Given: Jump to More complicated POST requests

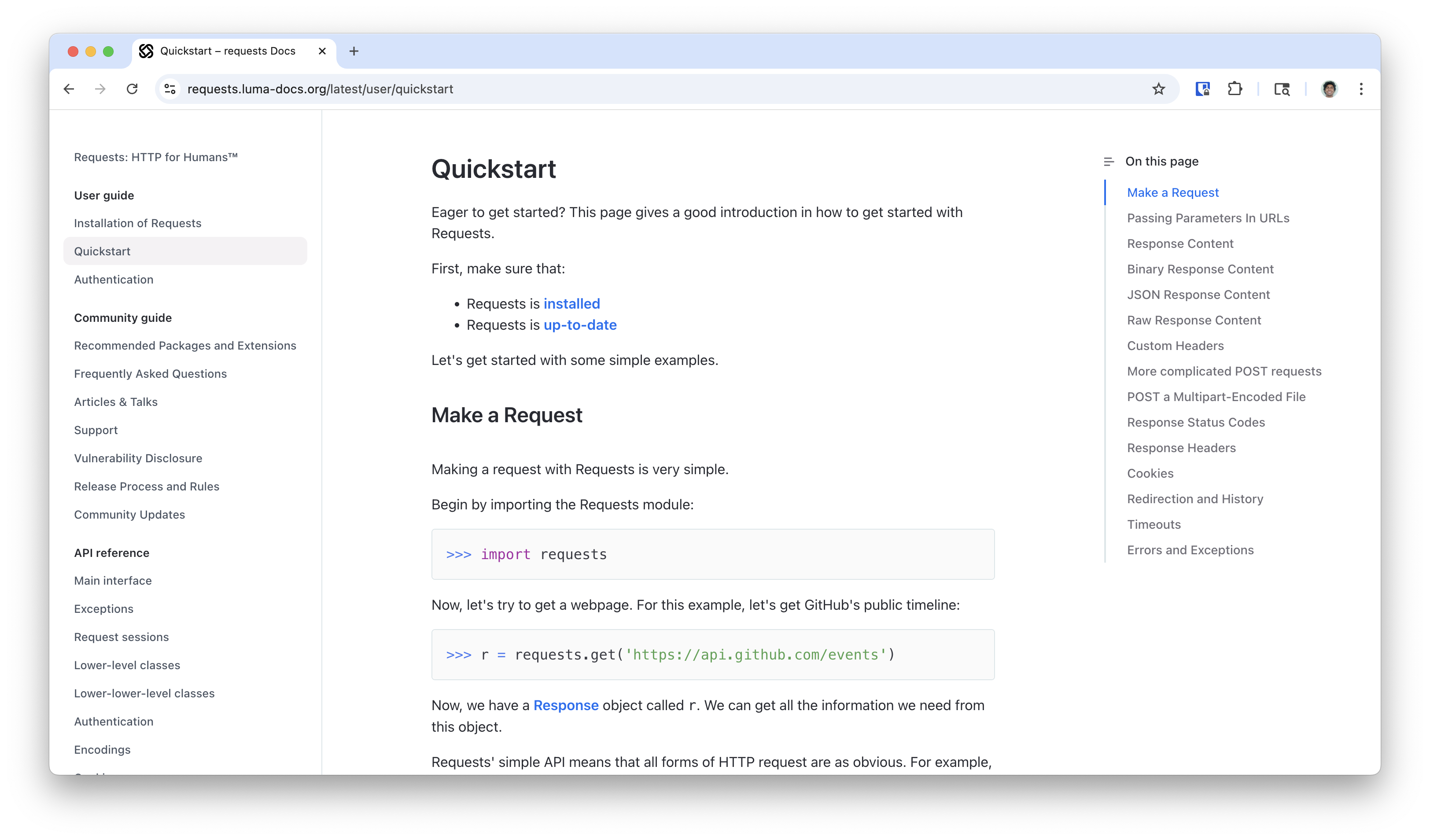Looking at the screenshot, I should (x=1224, y=371).
